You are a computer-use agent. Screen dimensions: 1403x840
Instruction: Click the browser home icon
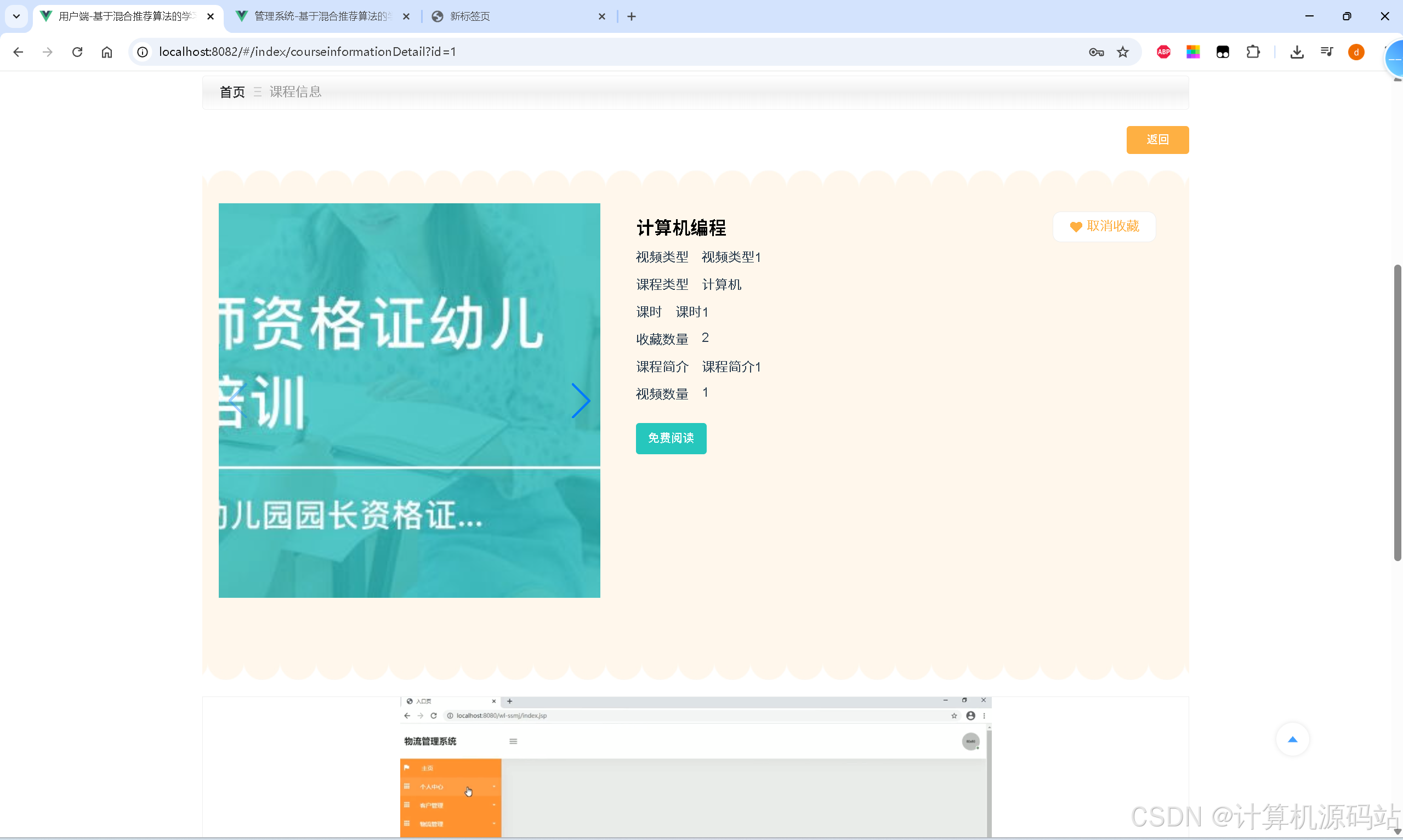pos(106,52)
